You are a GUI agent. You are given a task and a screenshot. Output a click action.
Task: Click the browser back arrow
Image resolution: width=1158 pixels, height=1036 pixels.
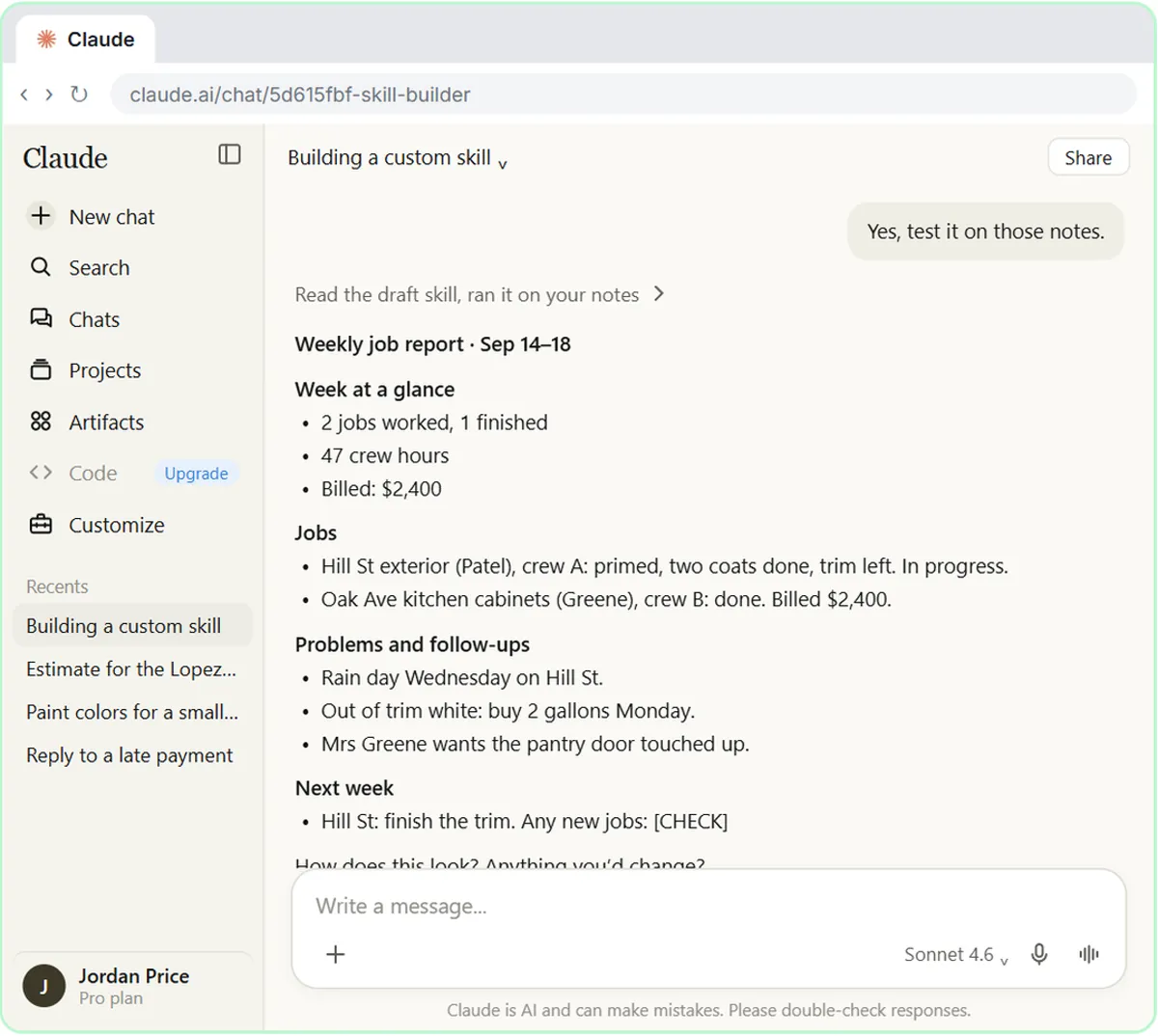point(24,95)
